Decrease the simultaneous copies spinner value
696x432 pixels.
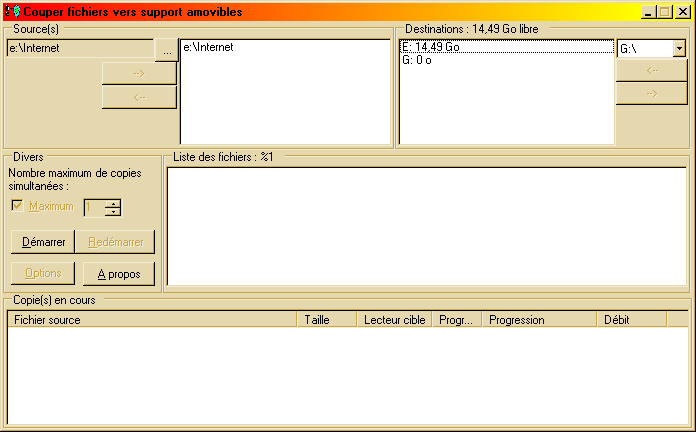pyautogui.click(x=113, y=212)
